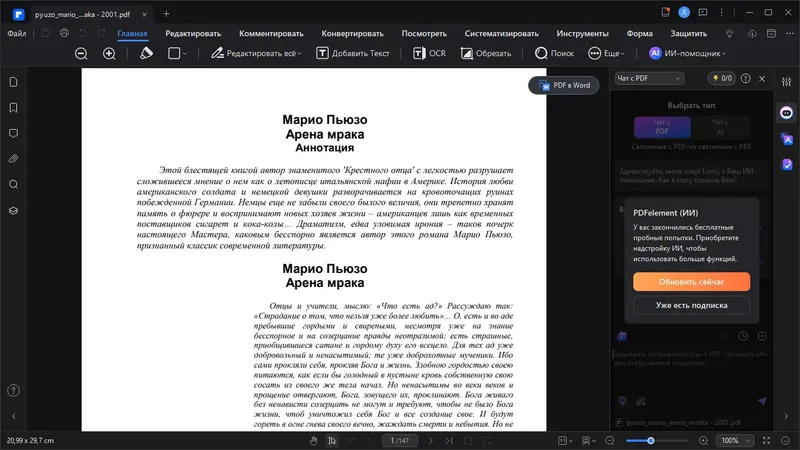Open the Чат с PDF combo box
The width and height of the screenshot is (800, 450).
coord(648,78)
